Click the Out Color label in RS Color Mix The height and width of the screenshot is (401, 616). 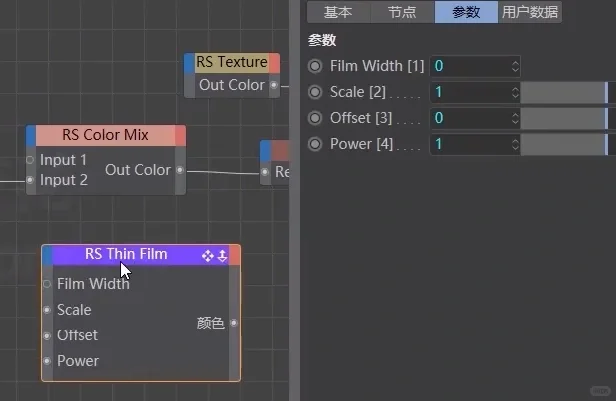pos(138,170)
